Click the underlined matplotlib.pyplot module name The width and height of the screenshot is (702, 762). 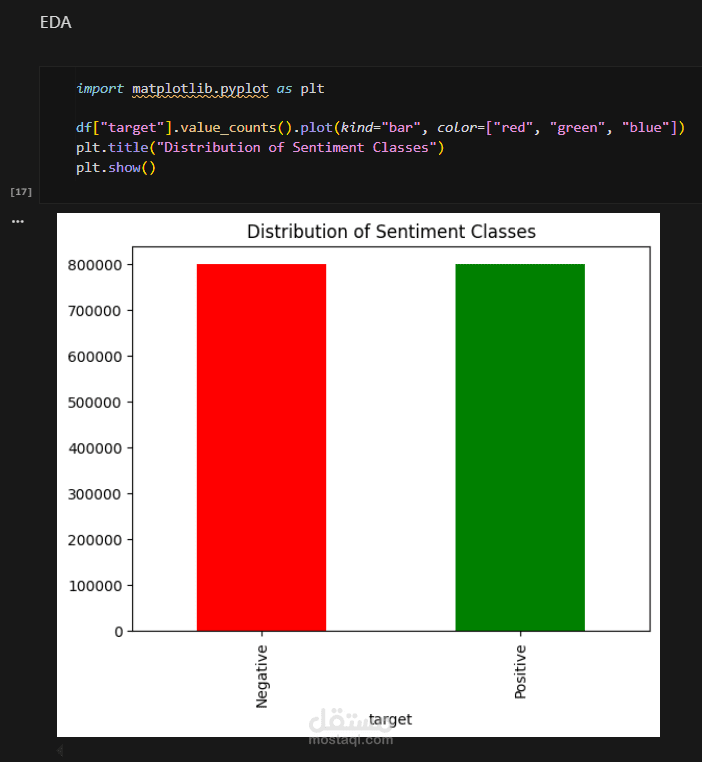tap(200, 88)
